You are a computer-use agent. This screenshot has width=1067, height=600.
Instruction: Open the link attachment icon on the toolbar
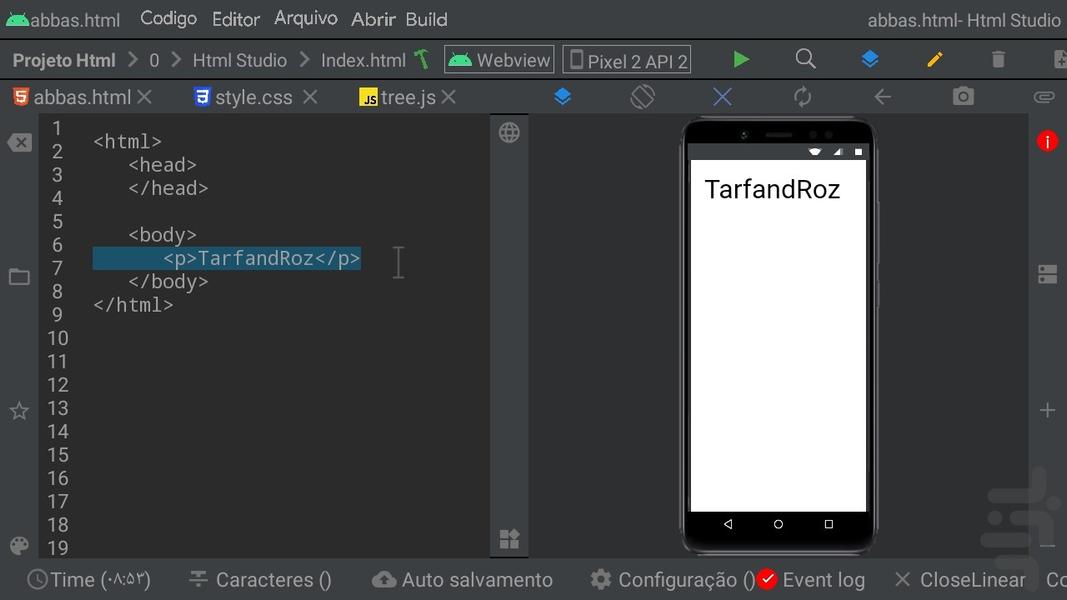[1044, 96]
